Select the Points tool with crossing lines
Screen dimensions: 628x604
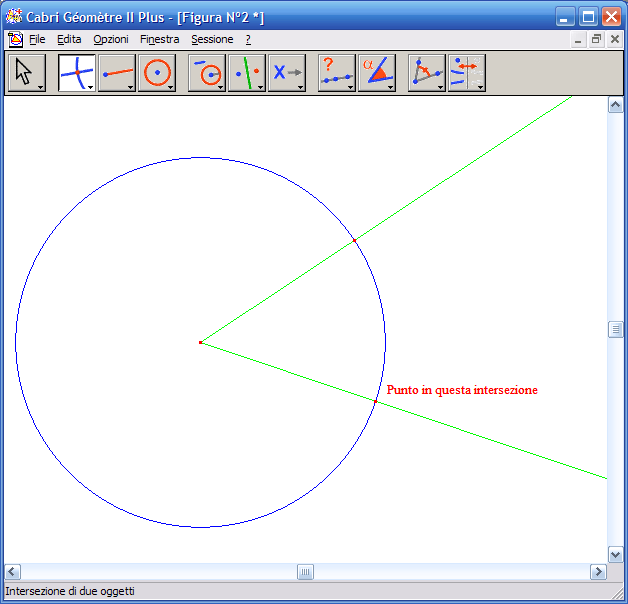77,73
